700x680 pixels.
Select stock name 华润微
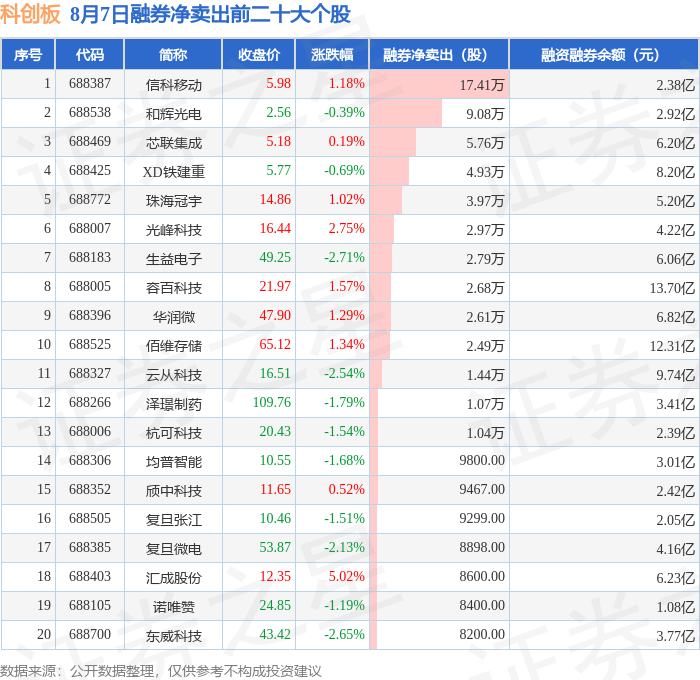[x=174, y=317]
